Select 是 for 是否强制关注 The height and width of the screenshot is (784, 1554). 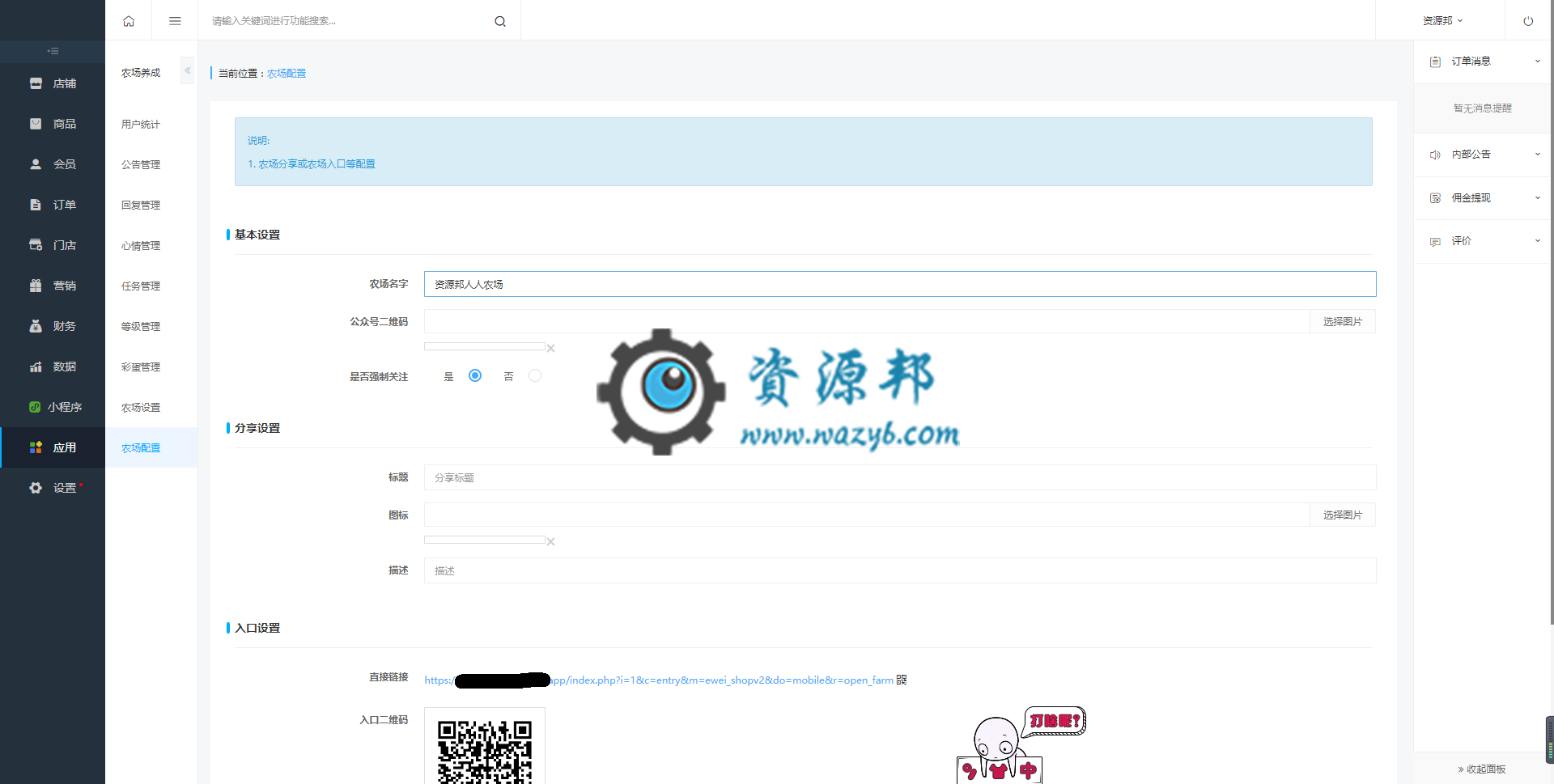coord(475,375)
